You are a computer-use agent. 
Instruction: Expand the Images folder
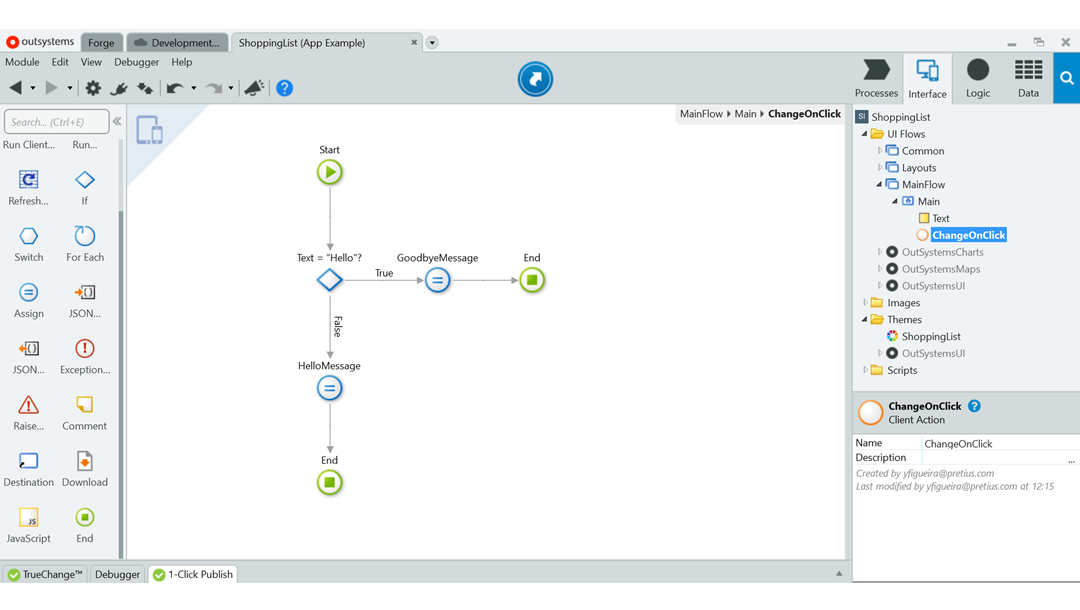[x=866, y=303]
